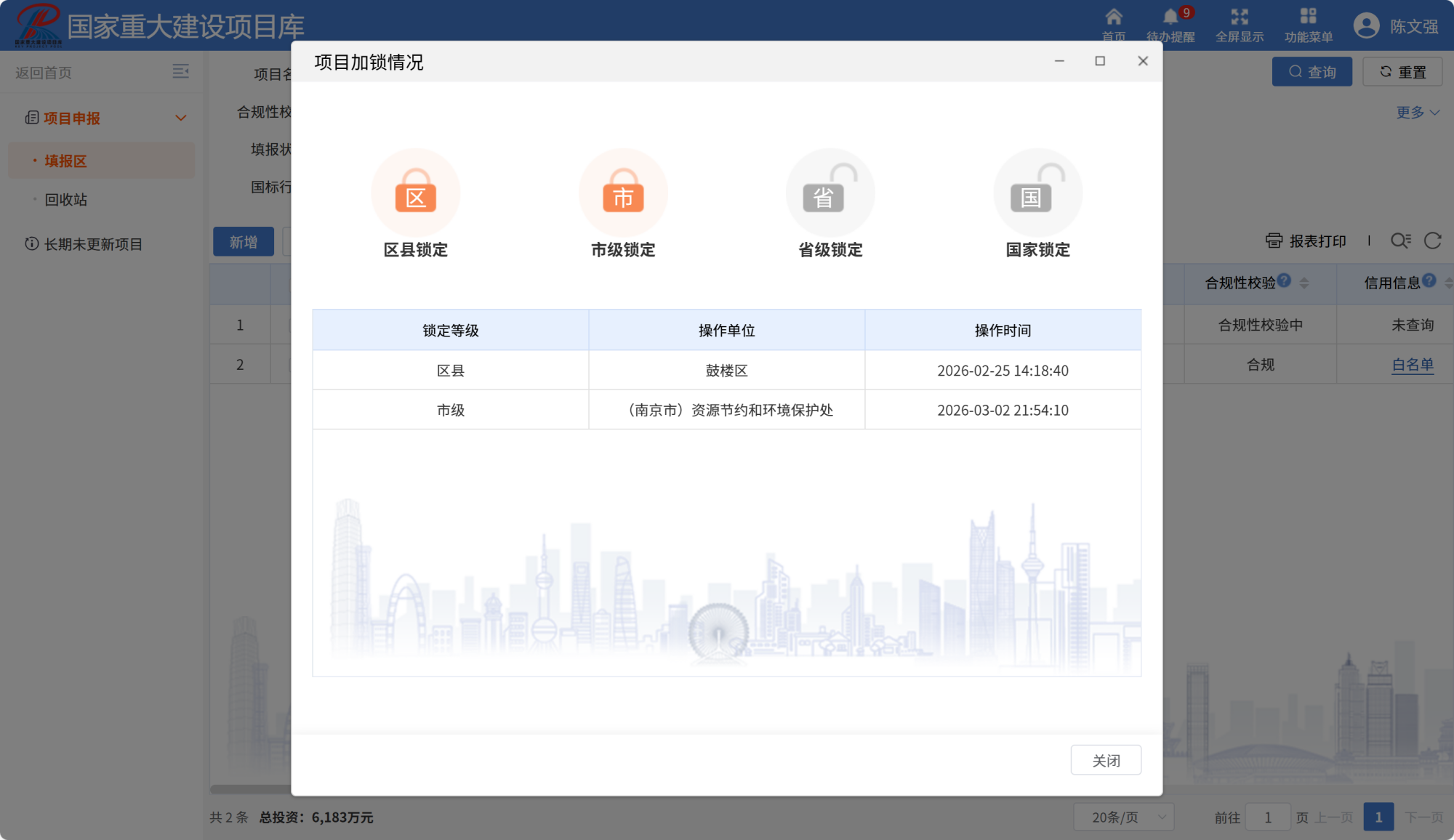Image resolution: width=1454 pixels, height=840 pixels.
Task: Close the 项目加锁情况 dialog with X
Action: (x=1143, y=61)
